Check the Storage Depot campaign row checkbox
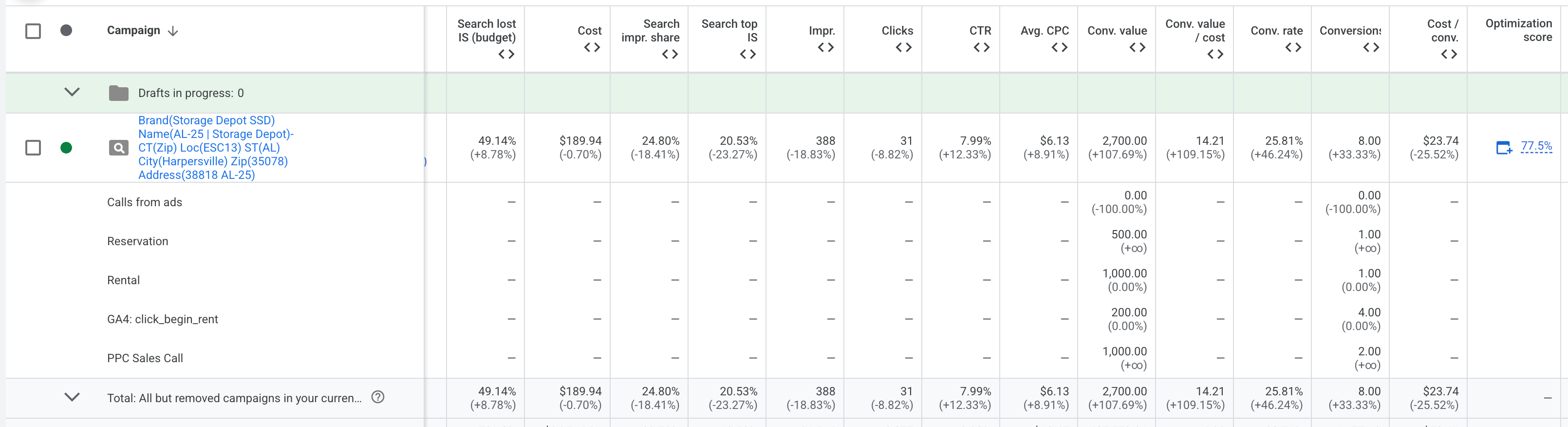This screenshot has height=427, width=1568. pyautogui.click(x=34, y=148)
